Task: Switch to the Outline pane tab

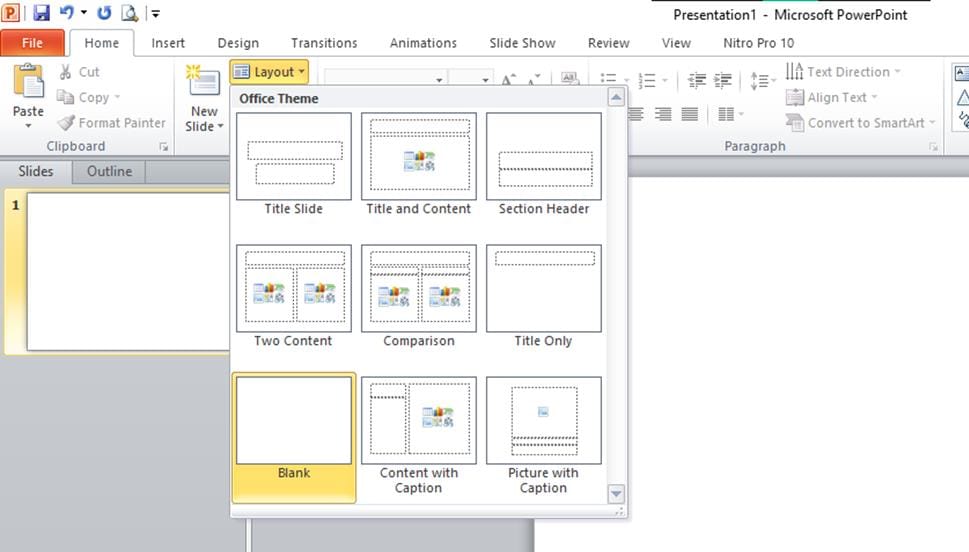Action: point(109,171)
